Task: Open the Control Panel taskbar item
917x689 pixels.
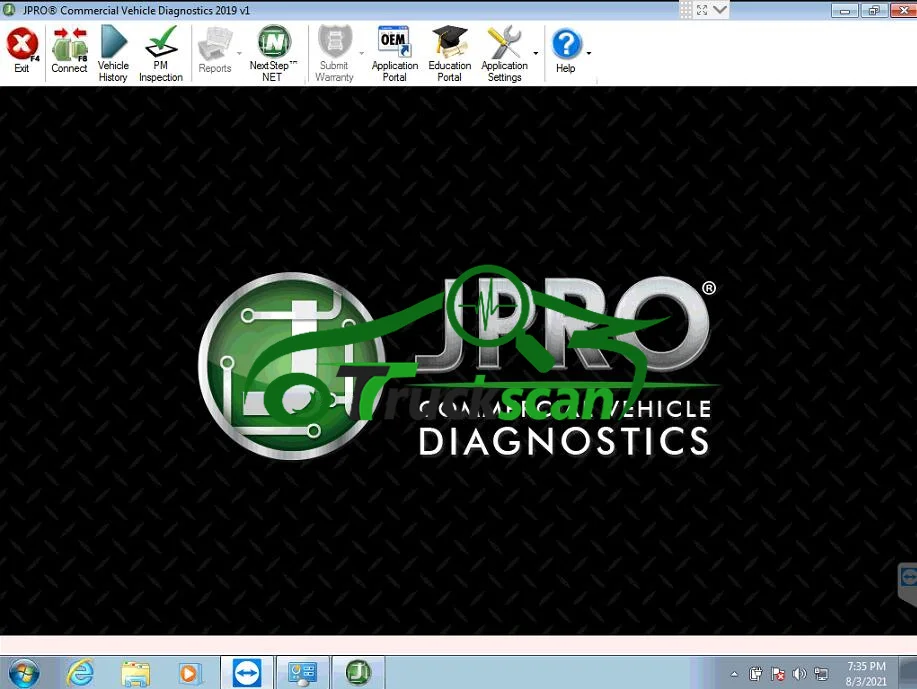Action: [x=302, y=673]
